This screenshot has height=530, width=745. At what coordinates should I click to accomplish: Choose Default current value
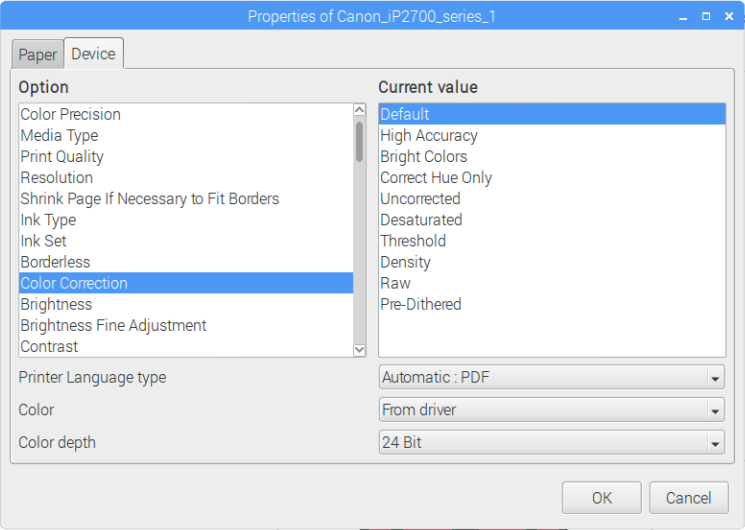click(552, 114)
